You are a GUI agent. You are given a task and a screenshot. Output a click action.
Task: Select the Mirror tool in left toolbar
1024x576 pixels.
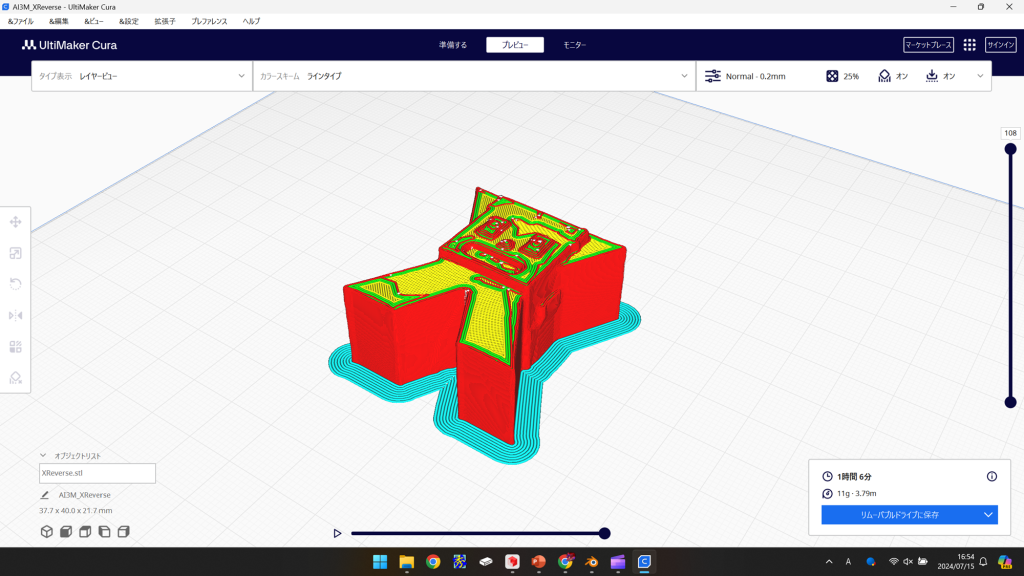[16, 315]
